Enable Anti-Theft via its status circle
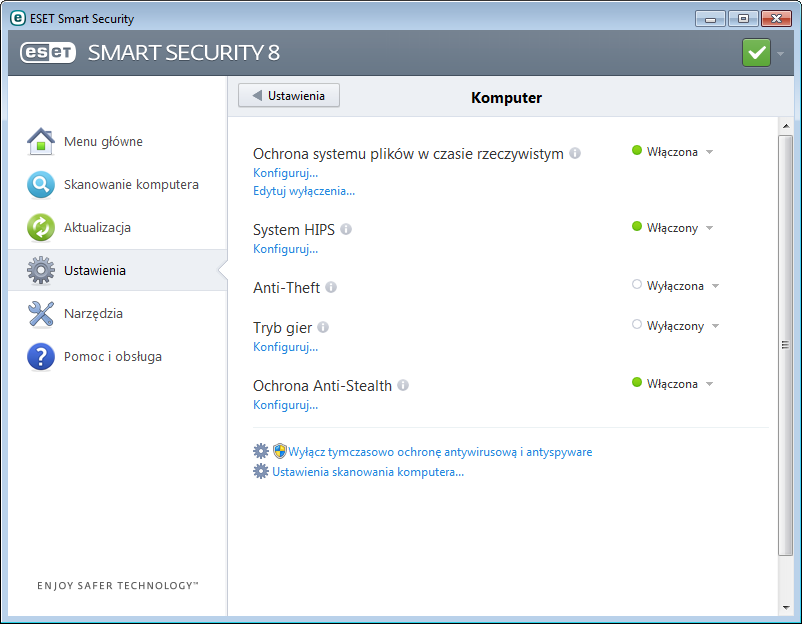This screenshot has height=624, width=802. (x=637, y=284)
